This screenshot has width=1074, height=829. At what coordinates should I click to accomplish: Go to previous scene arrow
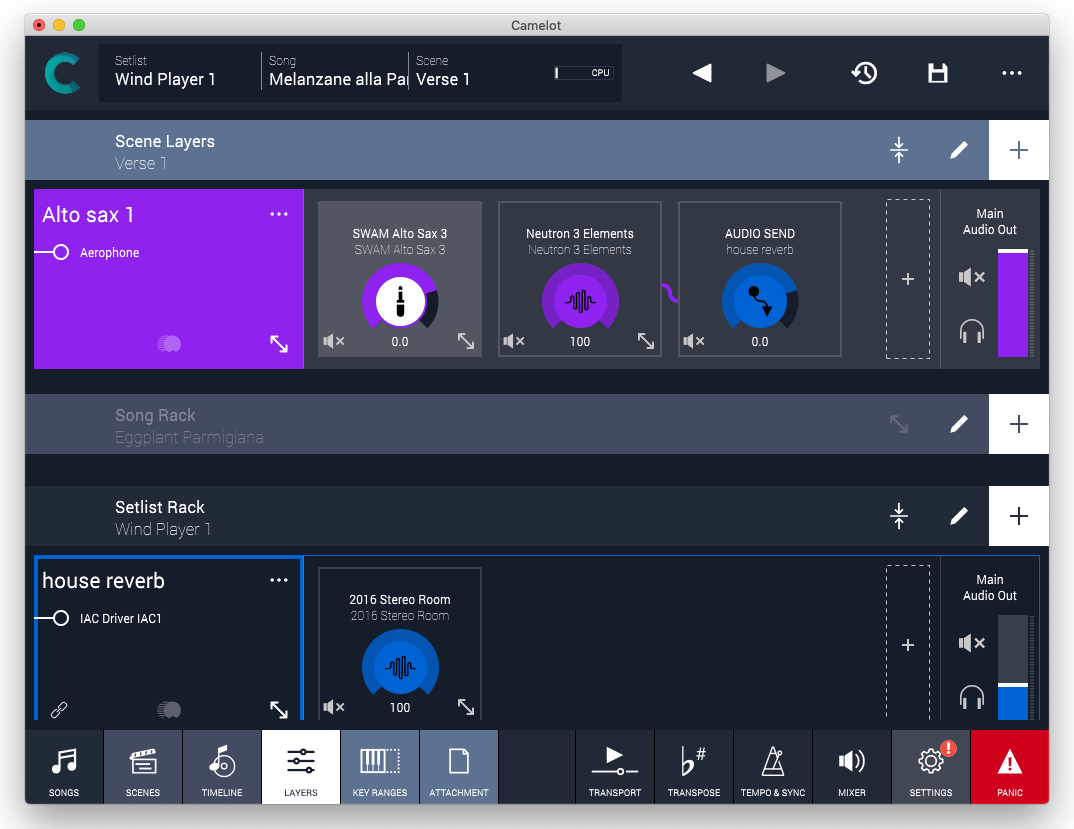(701, 73)
